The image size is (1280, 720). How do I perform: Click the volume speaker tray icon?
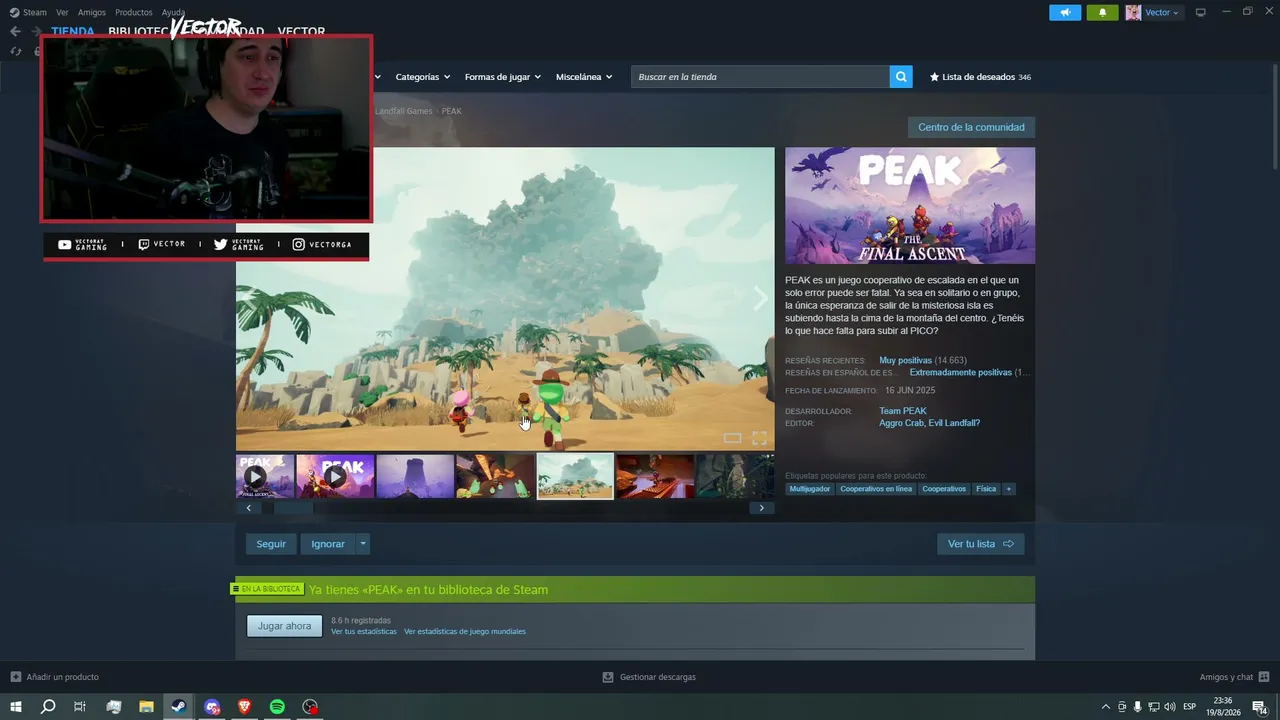coord(1171,707)
